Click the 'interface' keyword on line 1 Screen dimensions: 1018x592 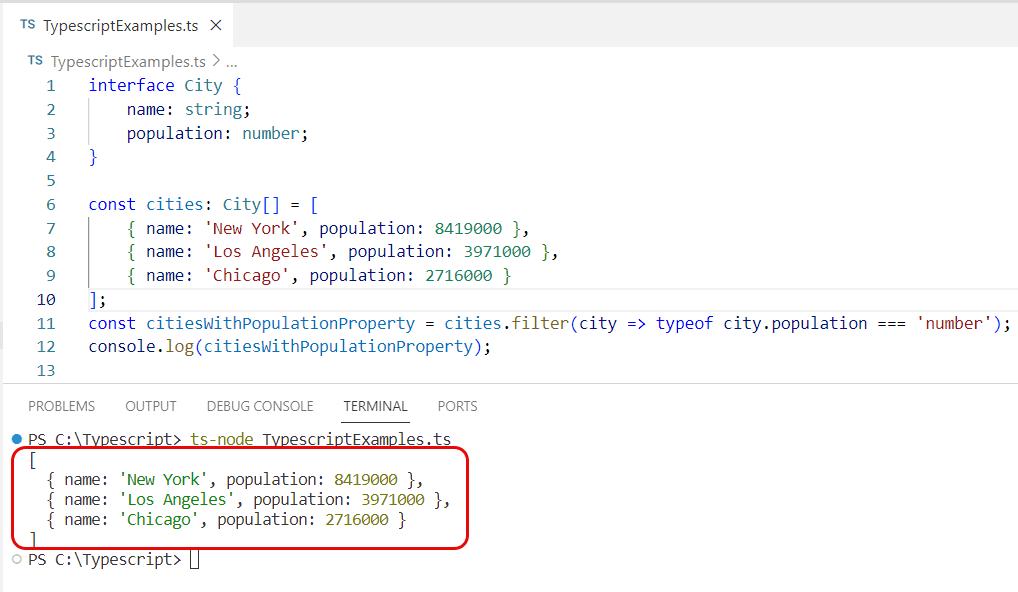coord(131,86)
